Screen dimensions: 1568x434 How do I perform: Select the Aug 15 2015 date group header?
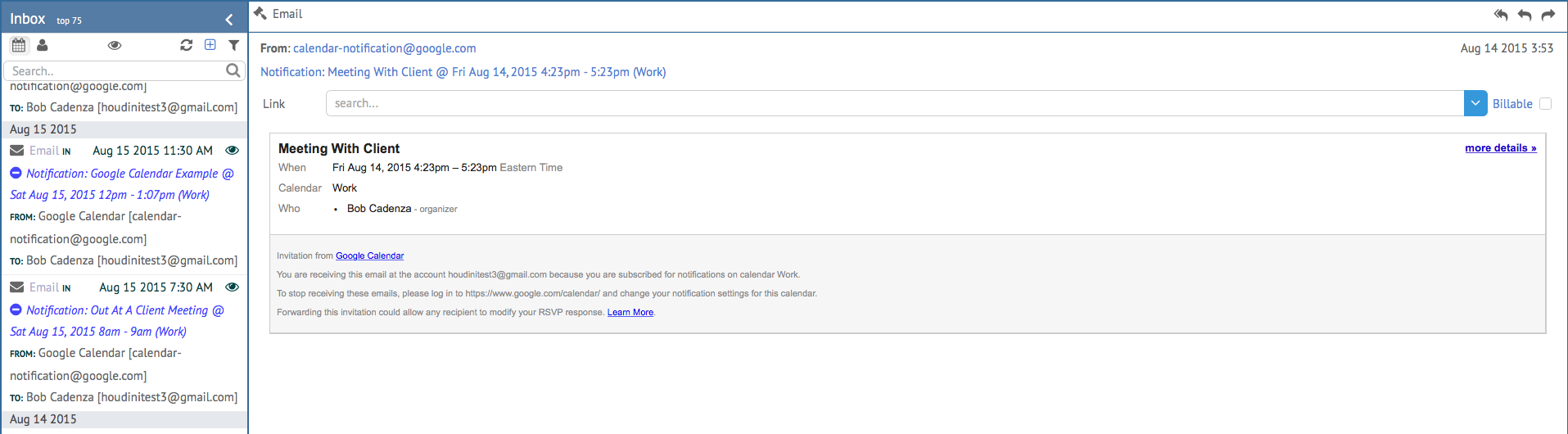coord(124,129)
